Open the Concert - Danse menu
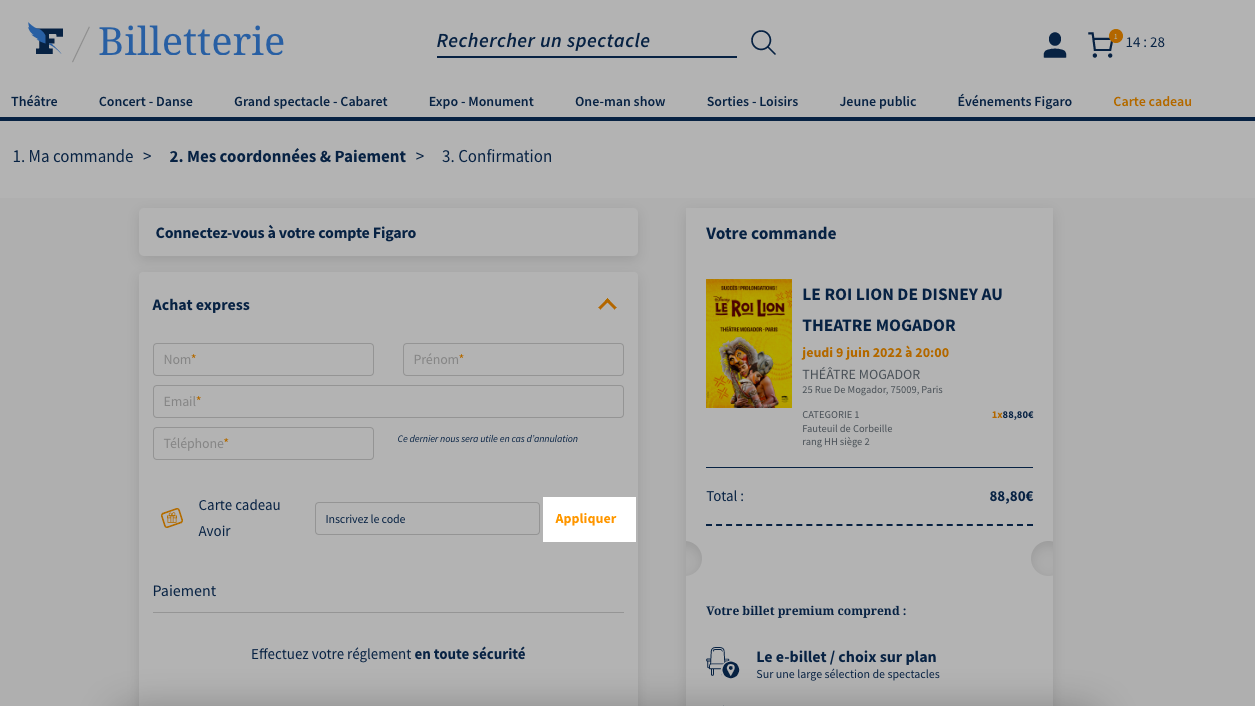Screen dimensions: 1255x706 pyautogui.click(x=146, y=101)
